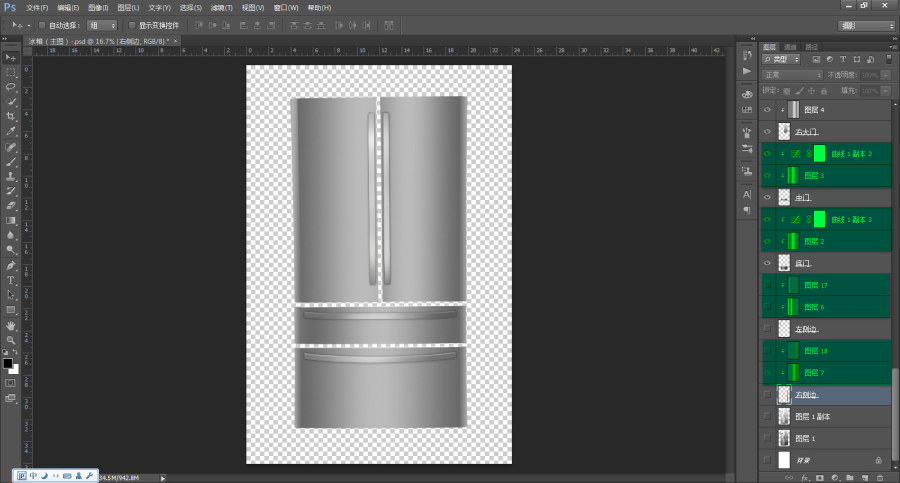The image size is (900, 483).
Task: Open the layer filter 类型 dropdown
Action: click(781, 60)
